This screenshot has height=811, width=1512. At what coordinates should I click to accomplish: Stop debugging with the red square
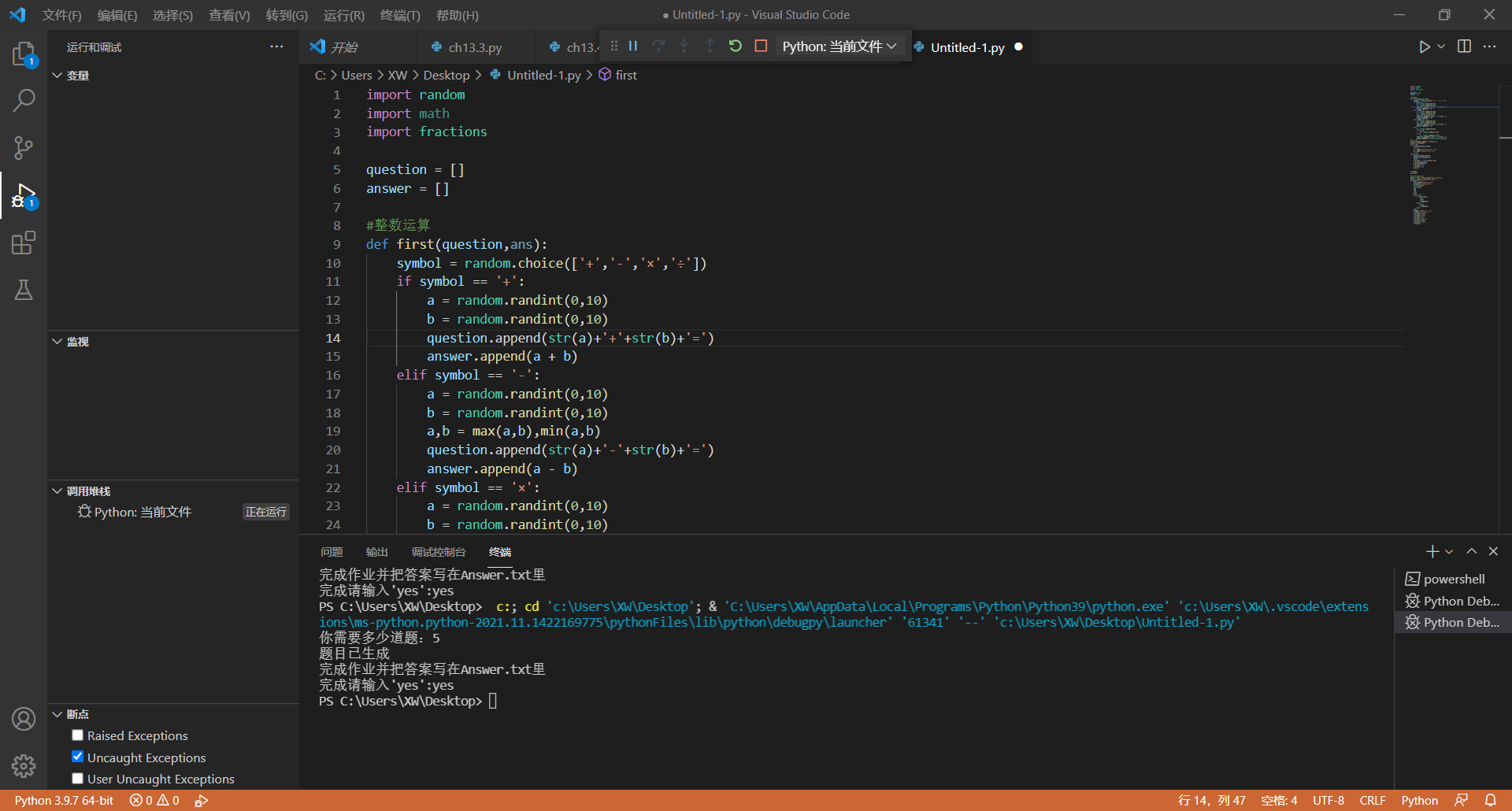pos(761,46)
